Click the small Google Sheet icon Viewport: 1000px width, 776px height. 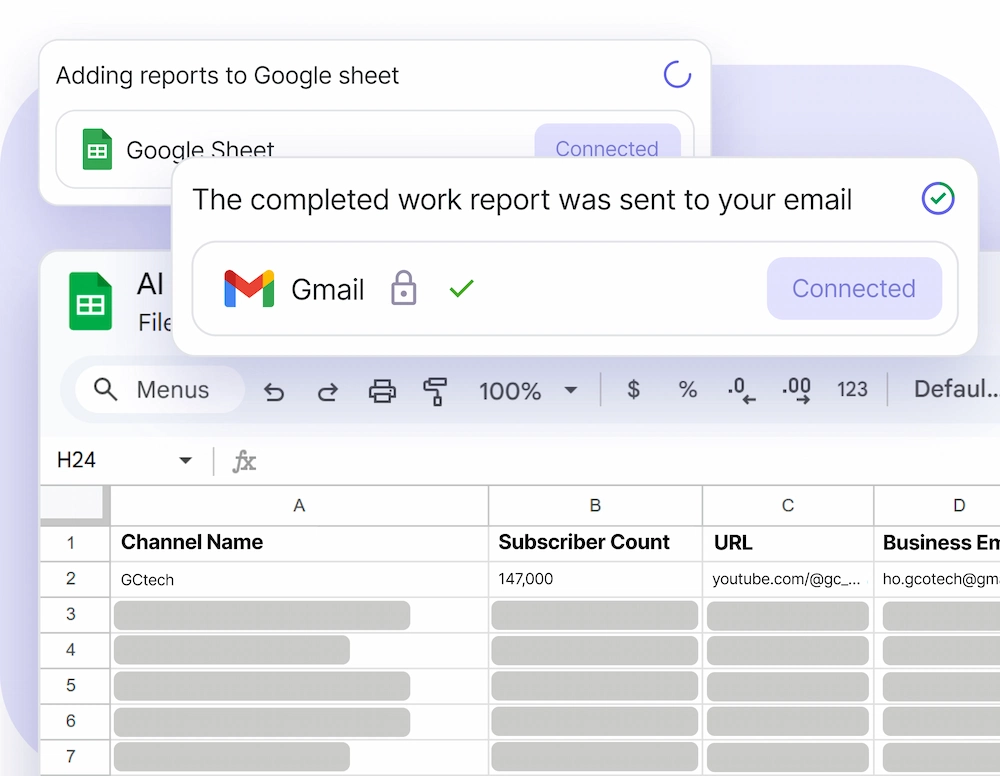click(97, 149)
